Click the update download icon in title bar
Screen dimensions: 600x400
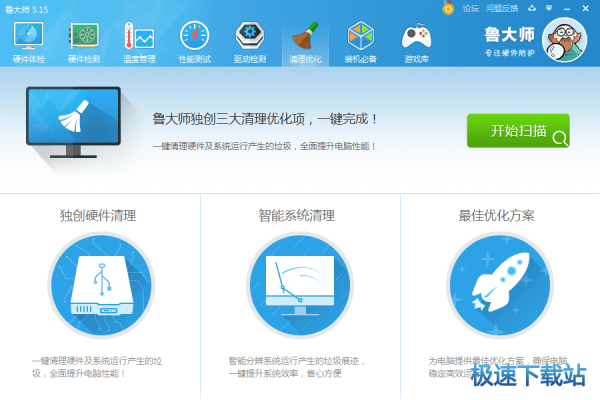532,8
